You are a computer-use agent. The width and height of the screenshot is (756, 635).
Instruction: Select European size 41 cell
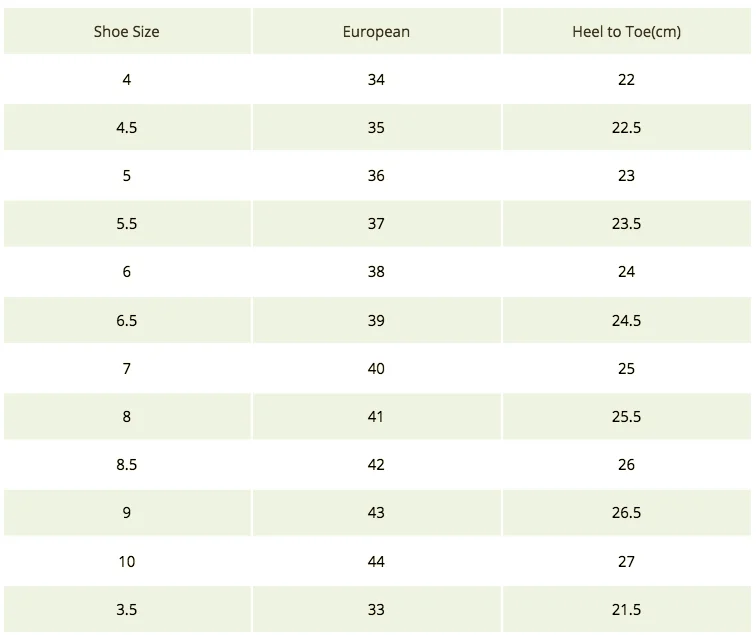point(377,417)
